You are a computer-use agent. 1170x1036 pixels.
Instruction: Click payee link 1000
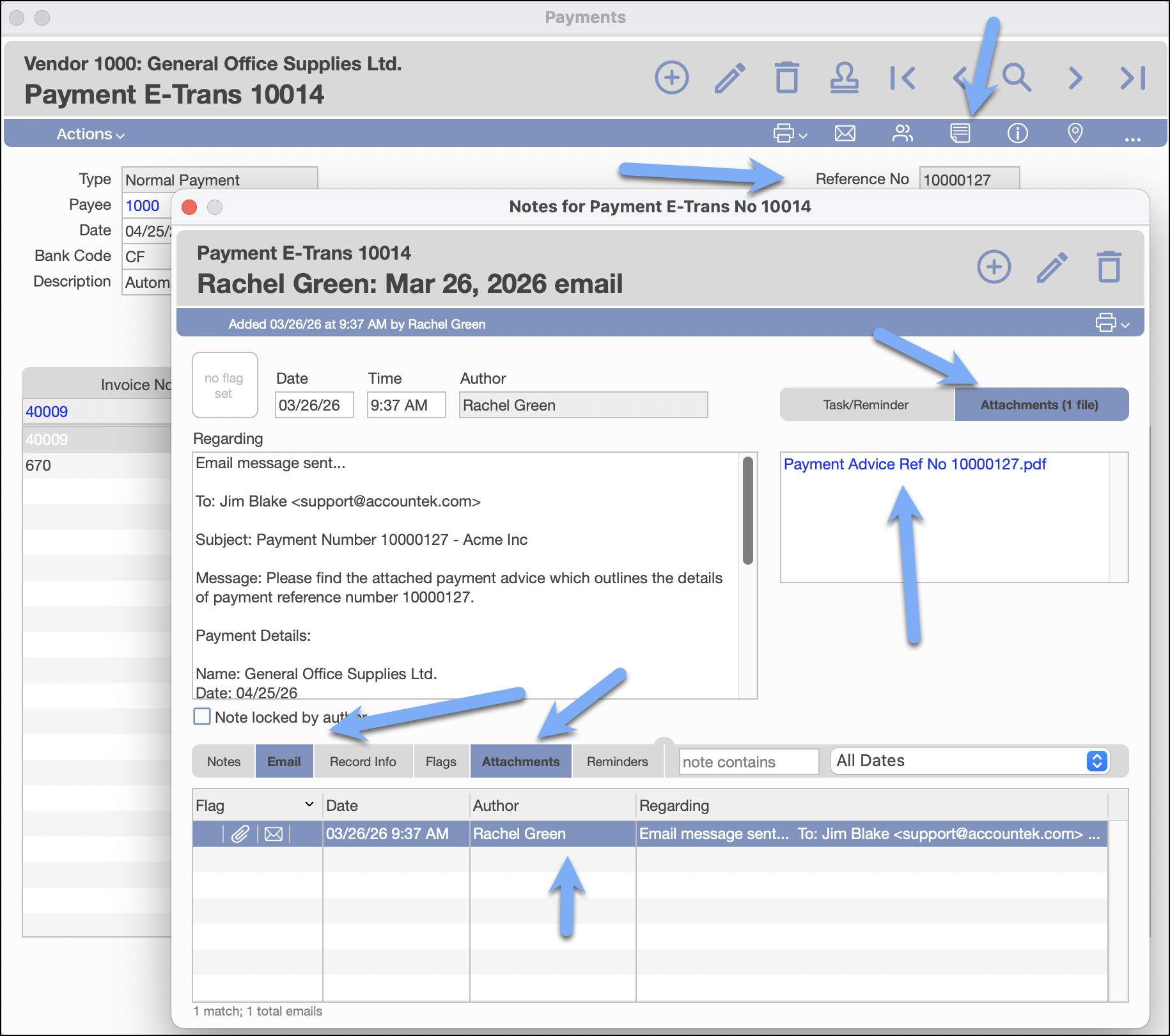[143, 206]
